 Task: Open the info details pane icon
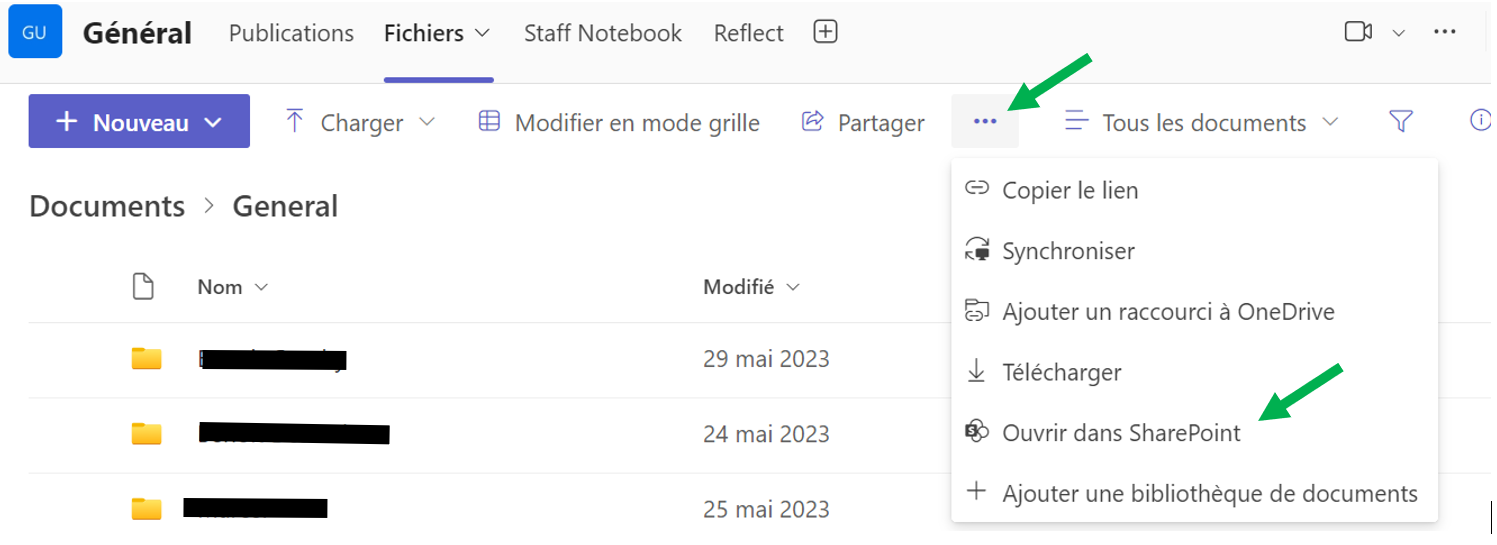click(x=1480, y=121)
